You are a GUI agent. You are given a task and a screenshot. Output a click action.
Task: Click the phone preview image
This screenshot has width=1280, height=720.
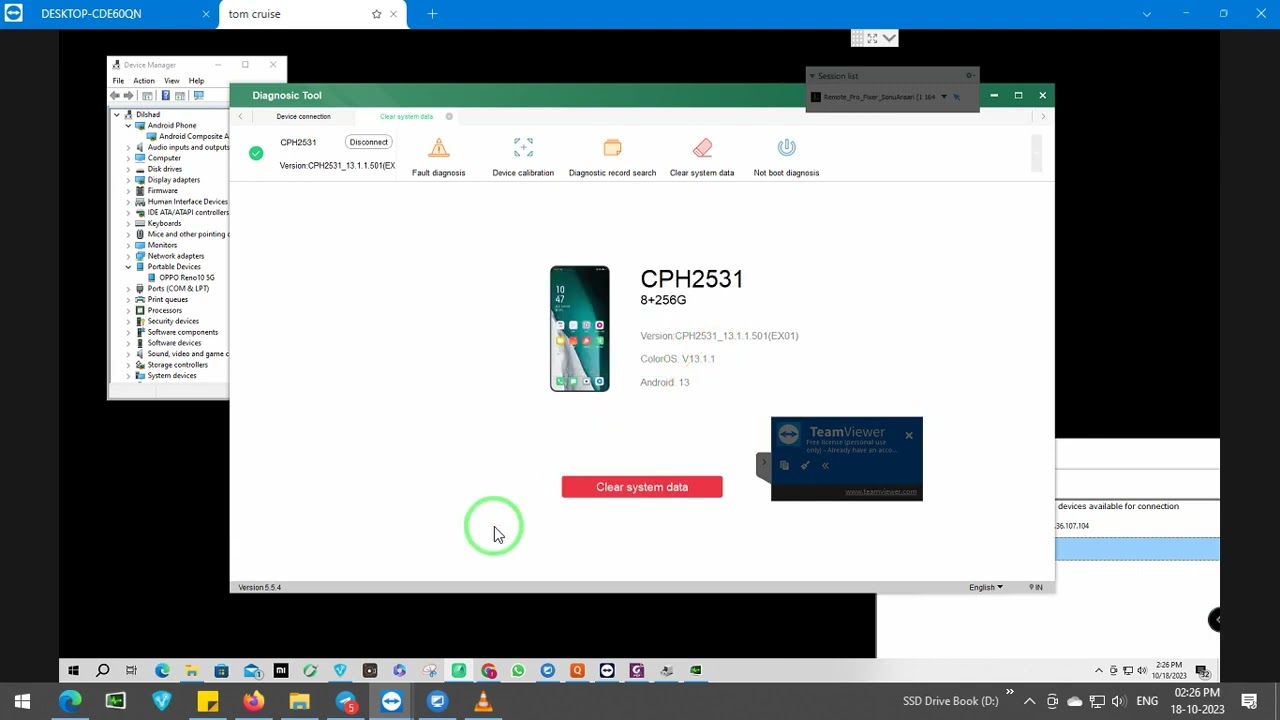(x=580, y=328)
